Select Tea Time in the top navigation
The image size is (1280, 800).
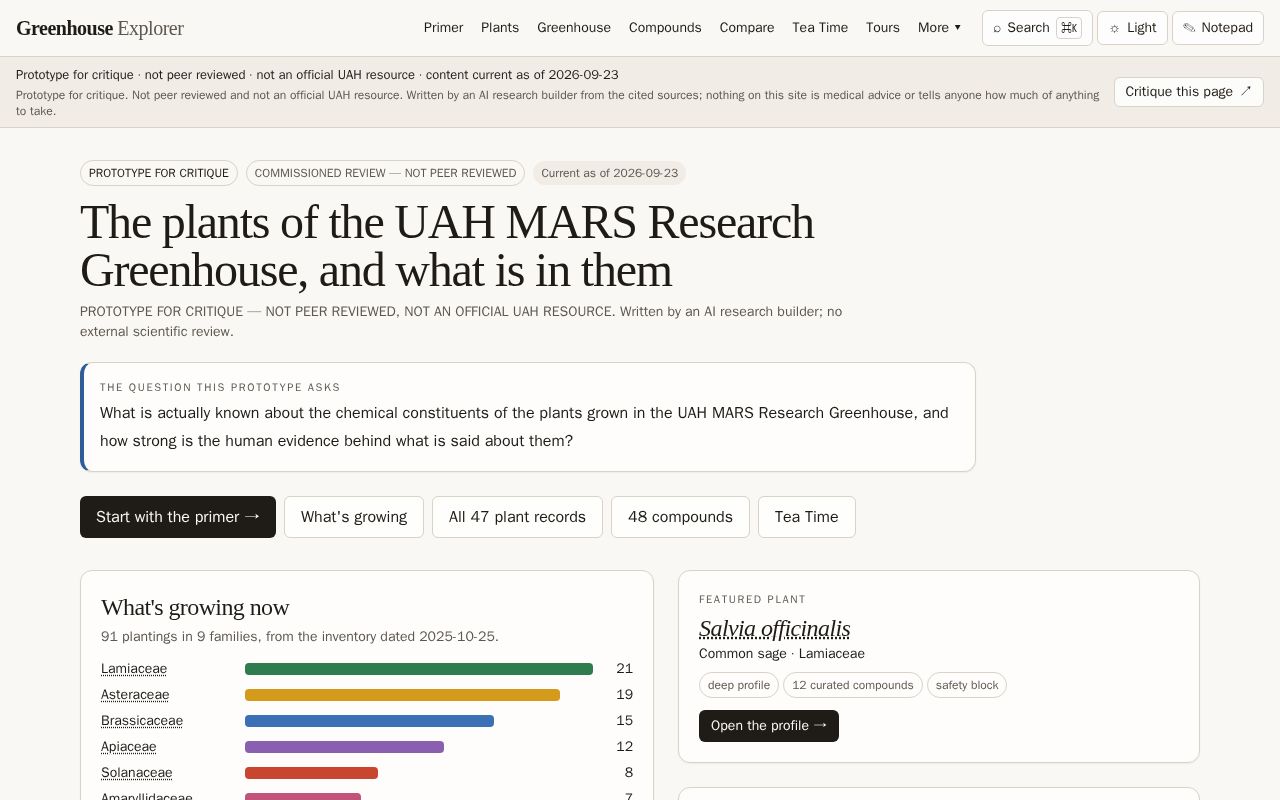click(820, 28)
